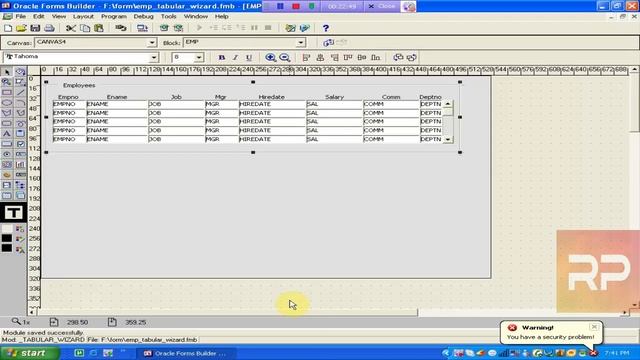Select the arrow Select tool in palette
The width and height of the screenshot is (640, 360).
7,72
